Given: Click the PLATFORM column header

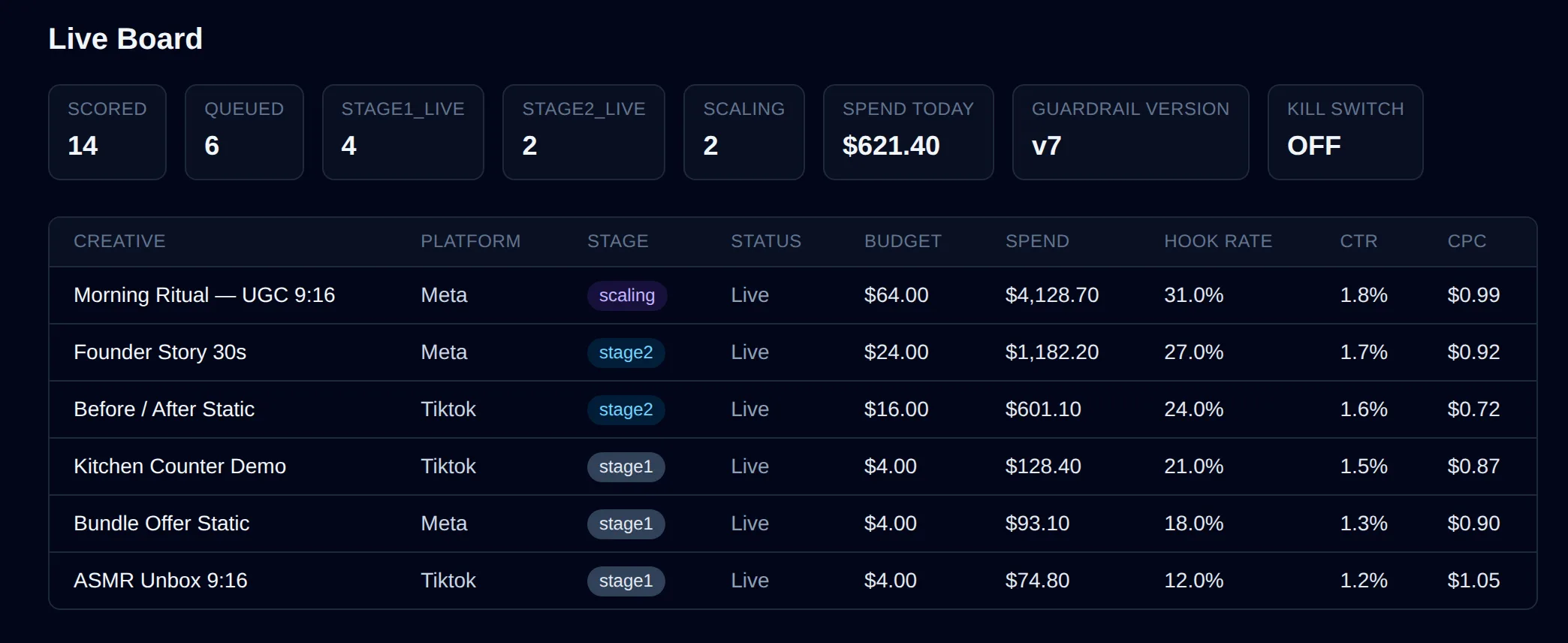Looking at the screenshot, I should coord(470,241).
